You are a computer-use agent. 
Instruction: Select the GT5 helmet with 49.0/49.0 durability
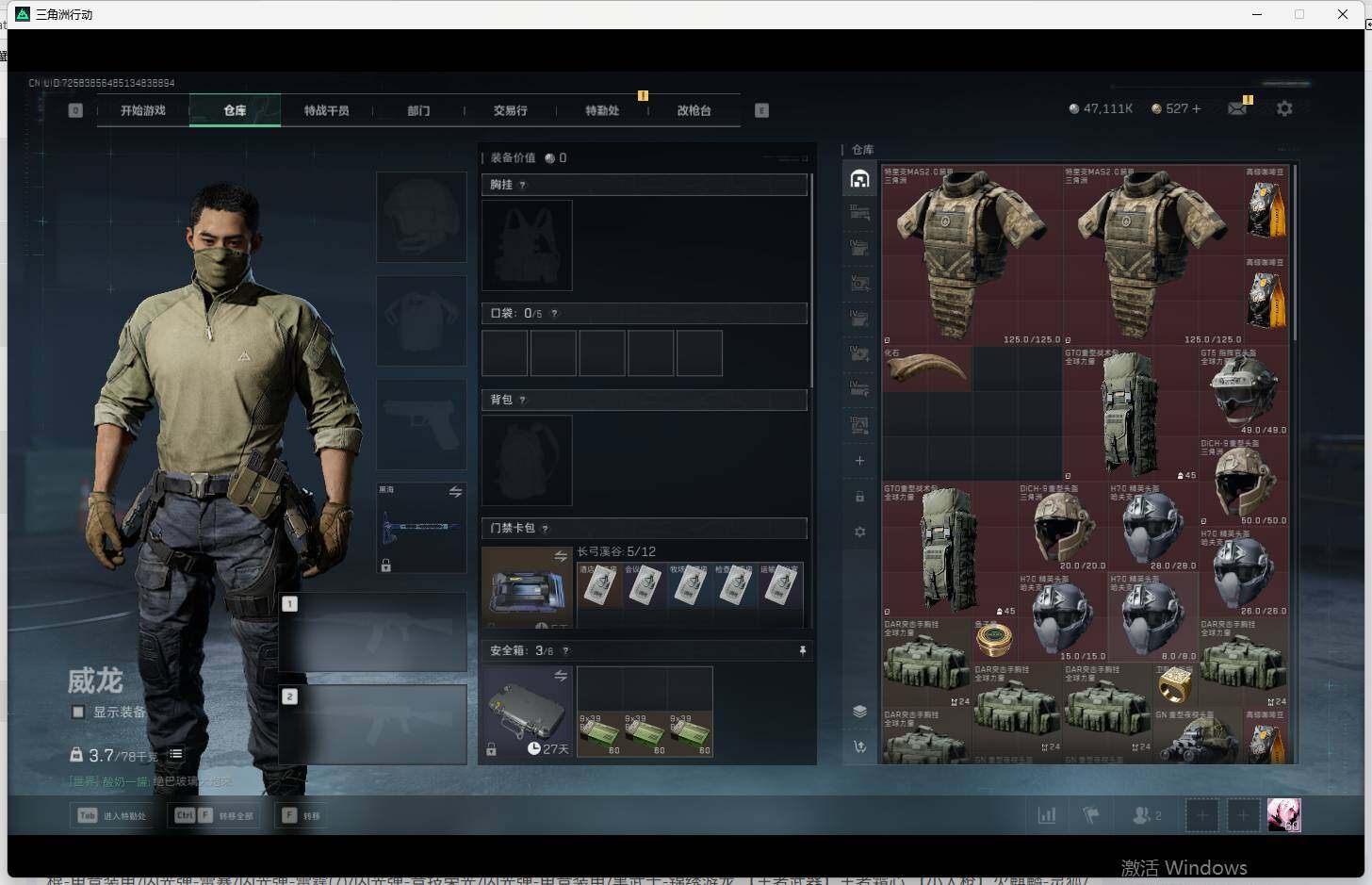tap(1244, 391)
